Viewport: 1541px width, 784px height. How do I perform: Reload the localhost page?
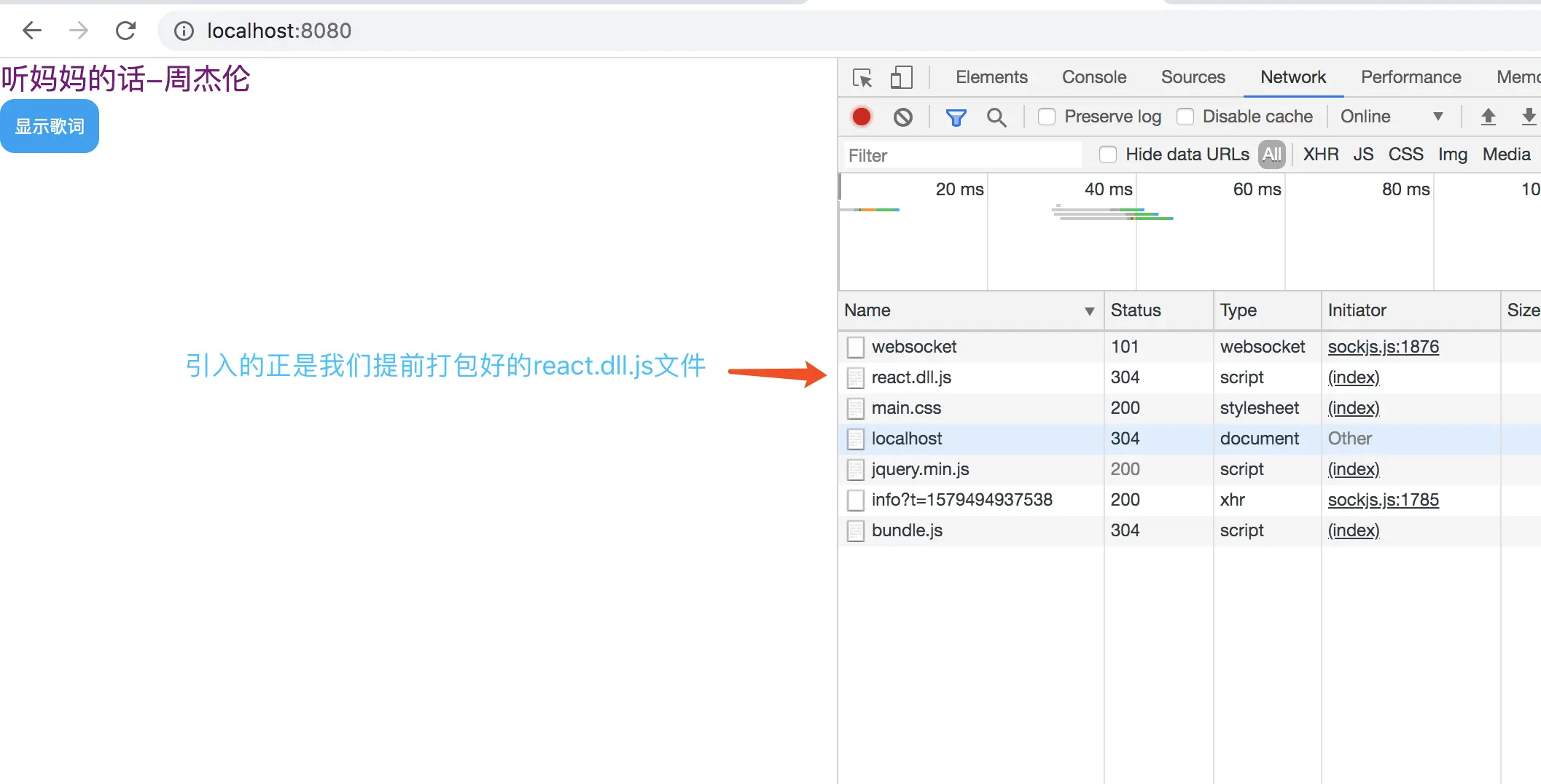[125, 31]
